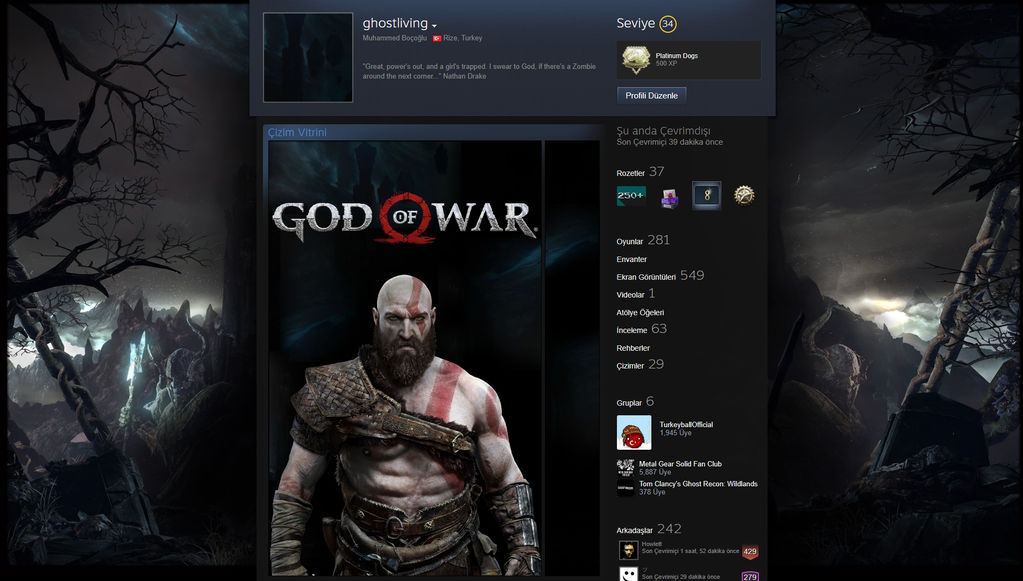1023x581 pixels.
Task: Open Metal Gear Solid Fan Club group
Action: [x=680, y=464]
